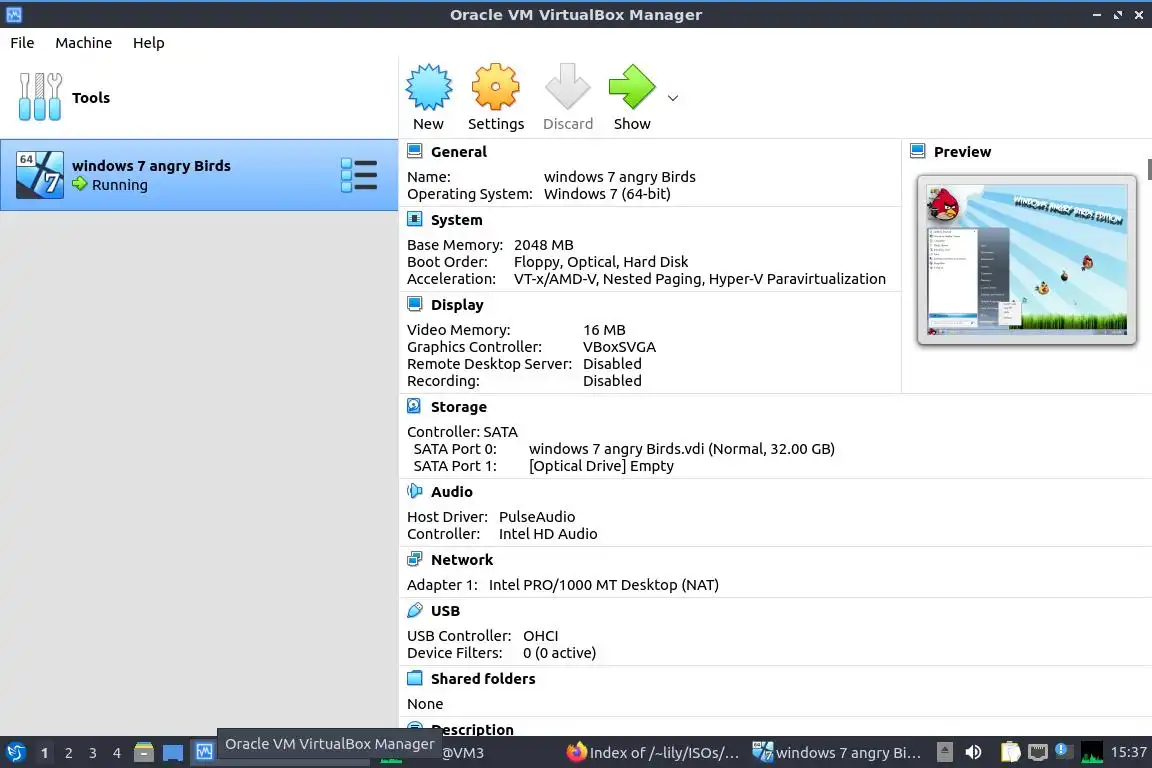Open the start menu icon in the taskbar
Viewport: 1152px width, 768px height.
pyautogui.click(x=15, y=753)
